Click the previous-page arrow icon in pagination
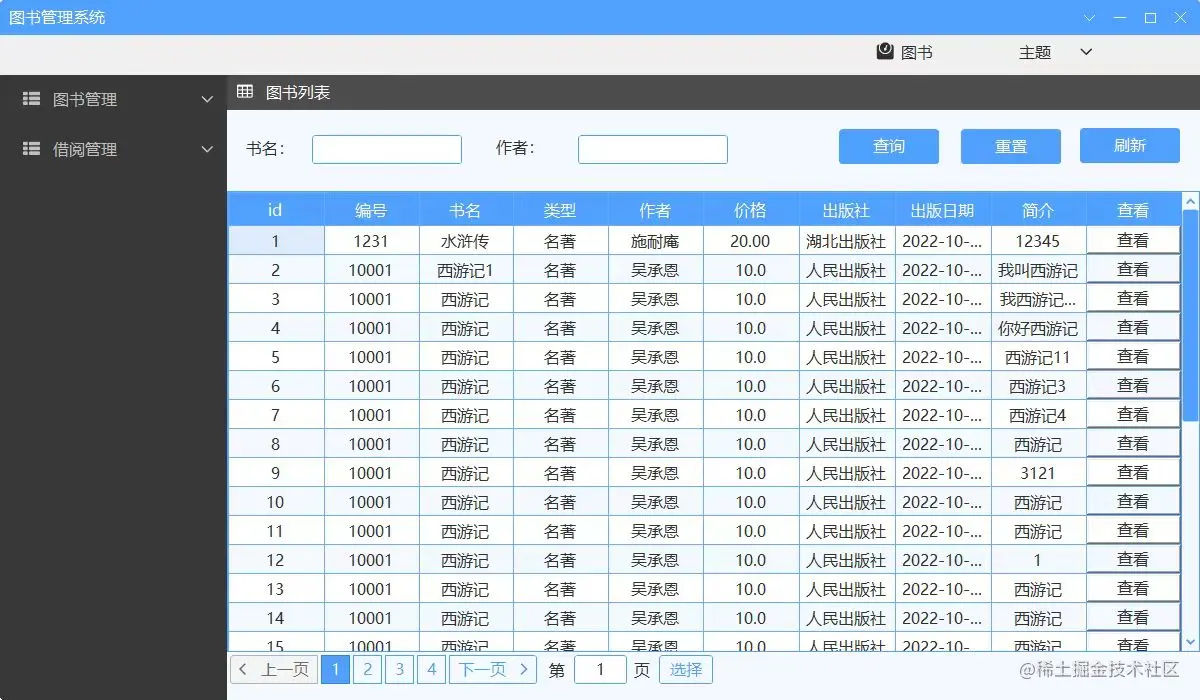Screen dimensions: 1200x700 [x=243, y=669]
